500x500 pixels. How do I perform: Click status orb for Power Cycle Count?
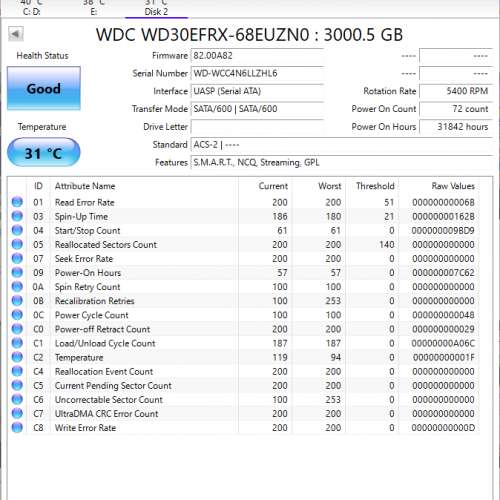(x=17, y=315)
